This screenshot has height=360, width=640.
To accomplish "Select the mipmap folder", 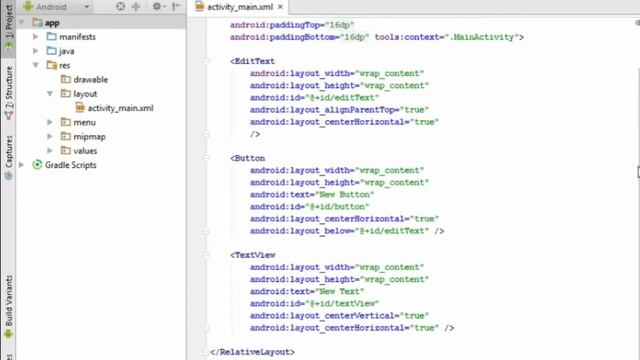I will 89,137.
